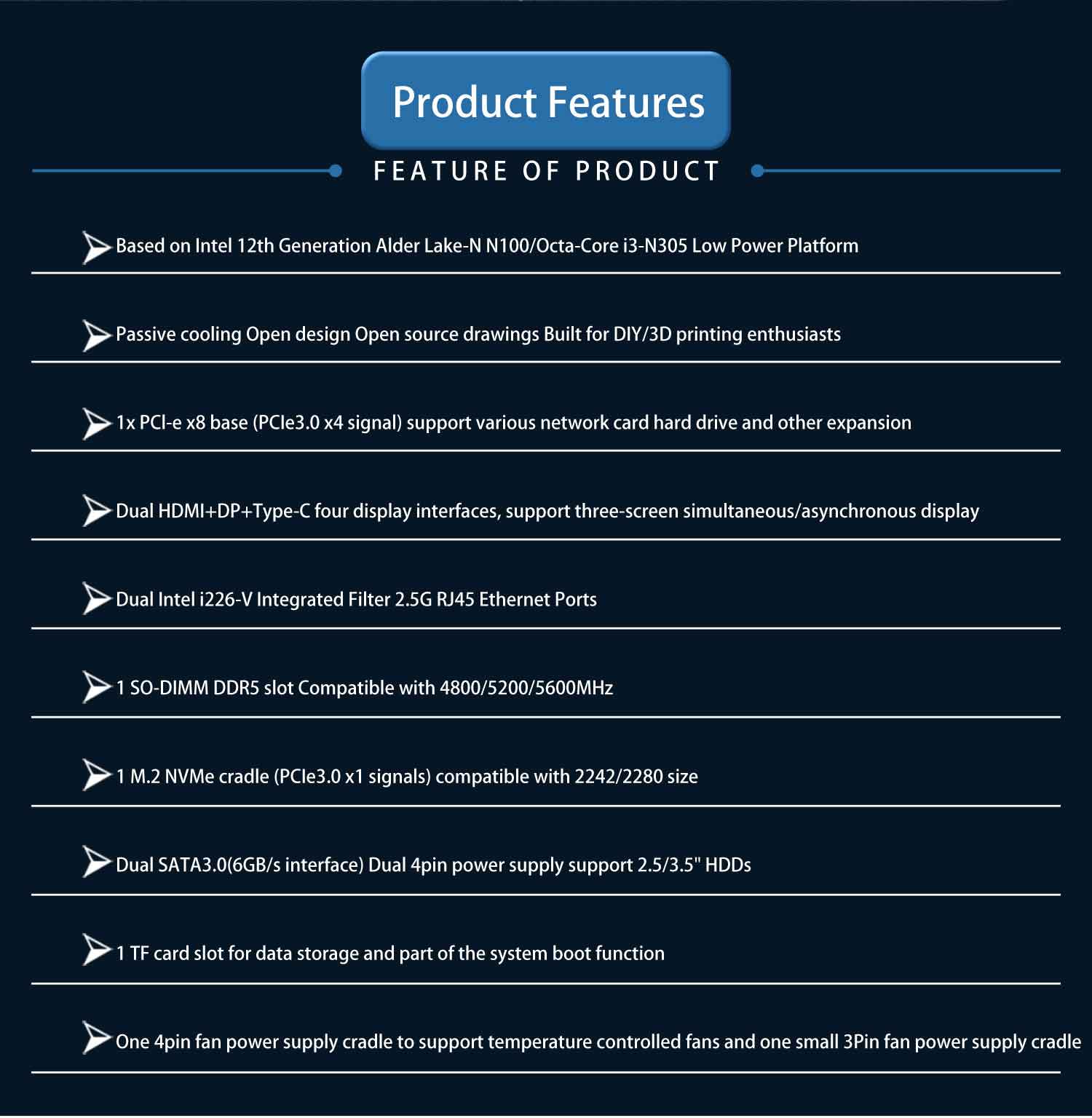This screenshot has width=1092, height=1118.
Task: Click the blue dot right of FEATURE OF PRODUCT
Action: click(757, 171)
